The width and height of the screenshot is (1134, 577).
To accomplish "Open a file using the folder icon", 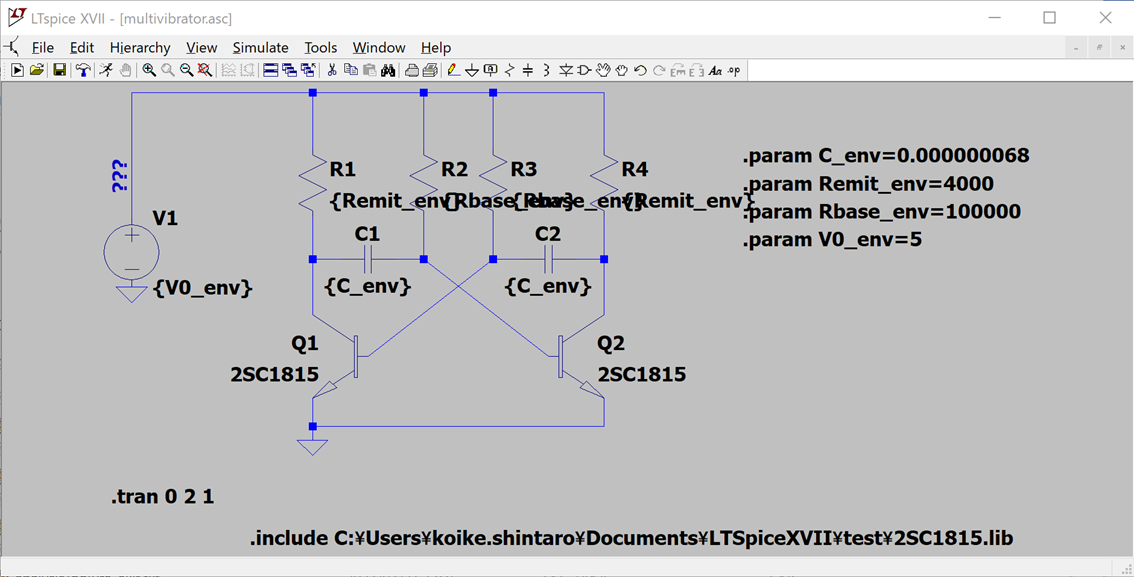I will [x=36, y=70].
